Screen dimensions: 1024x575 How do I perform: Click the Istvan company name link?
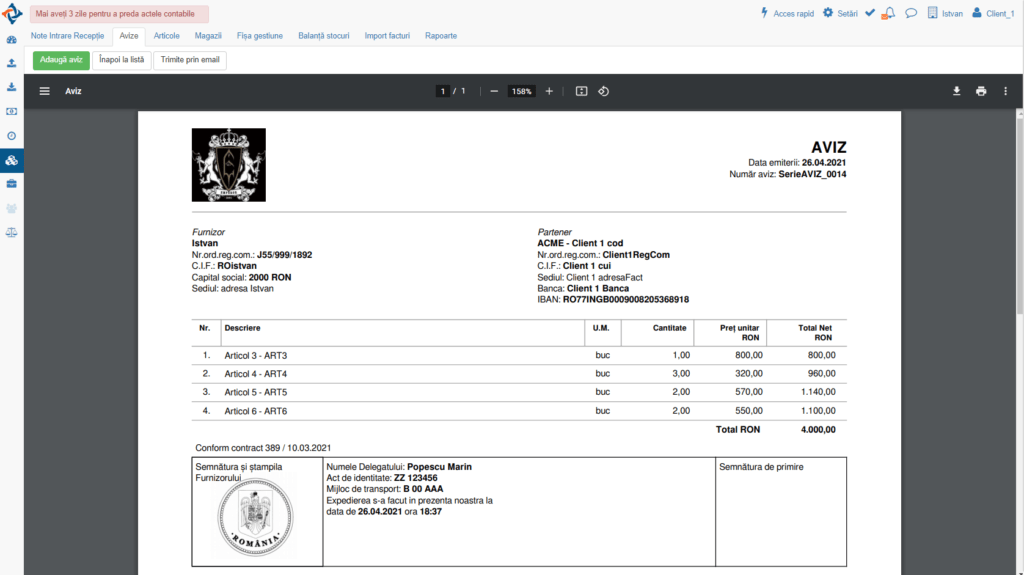(952, 14)
